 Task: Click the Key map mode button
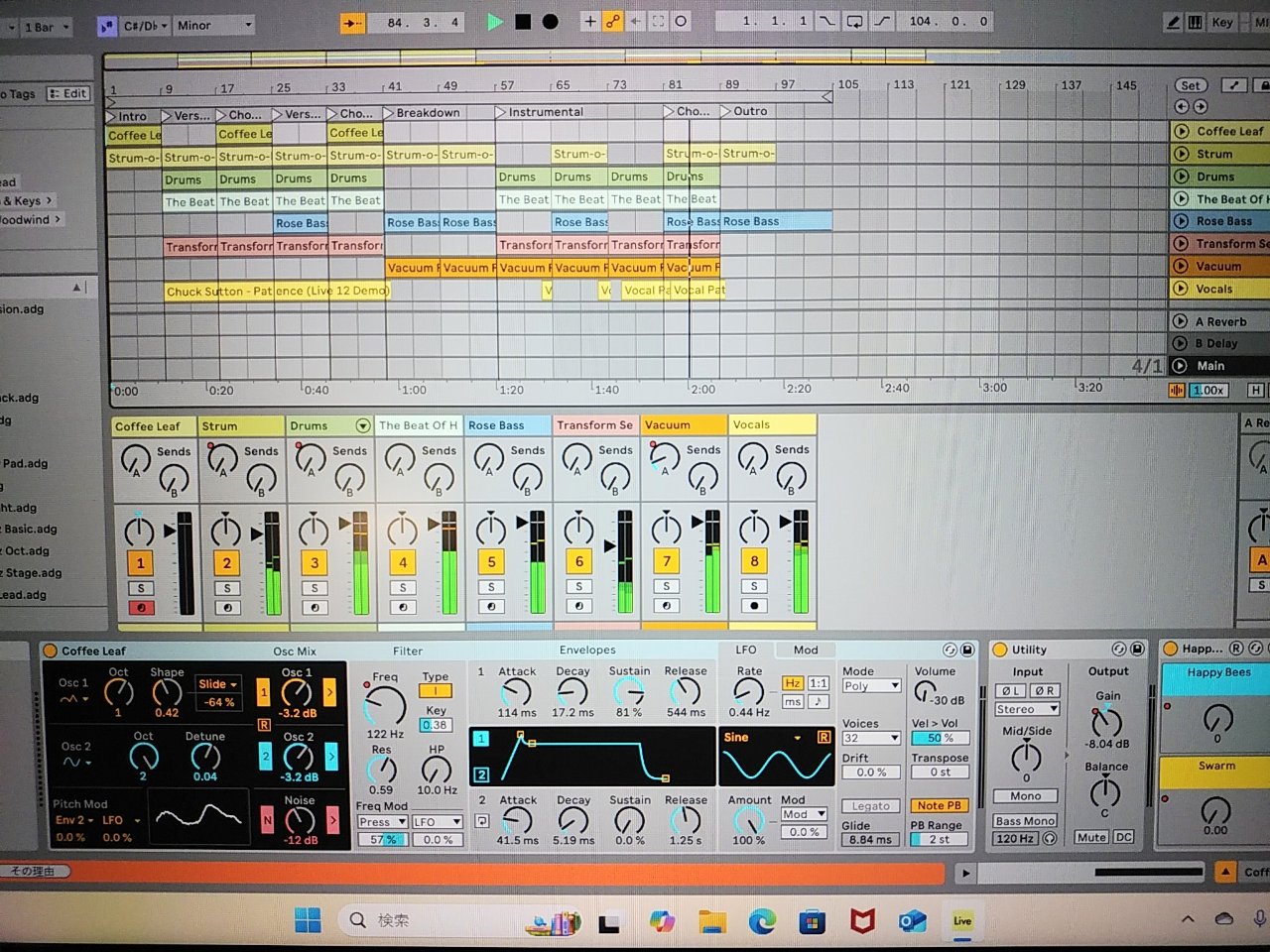(x=1222, y=22)
